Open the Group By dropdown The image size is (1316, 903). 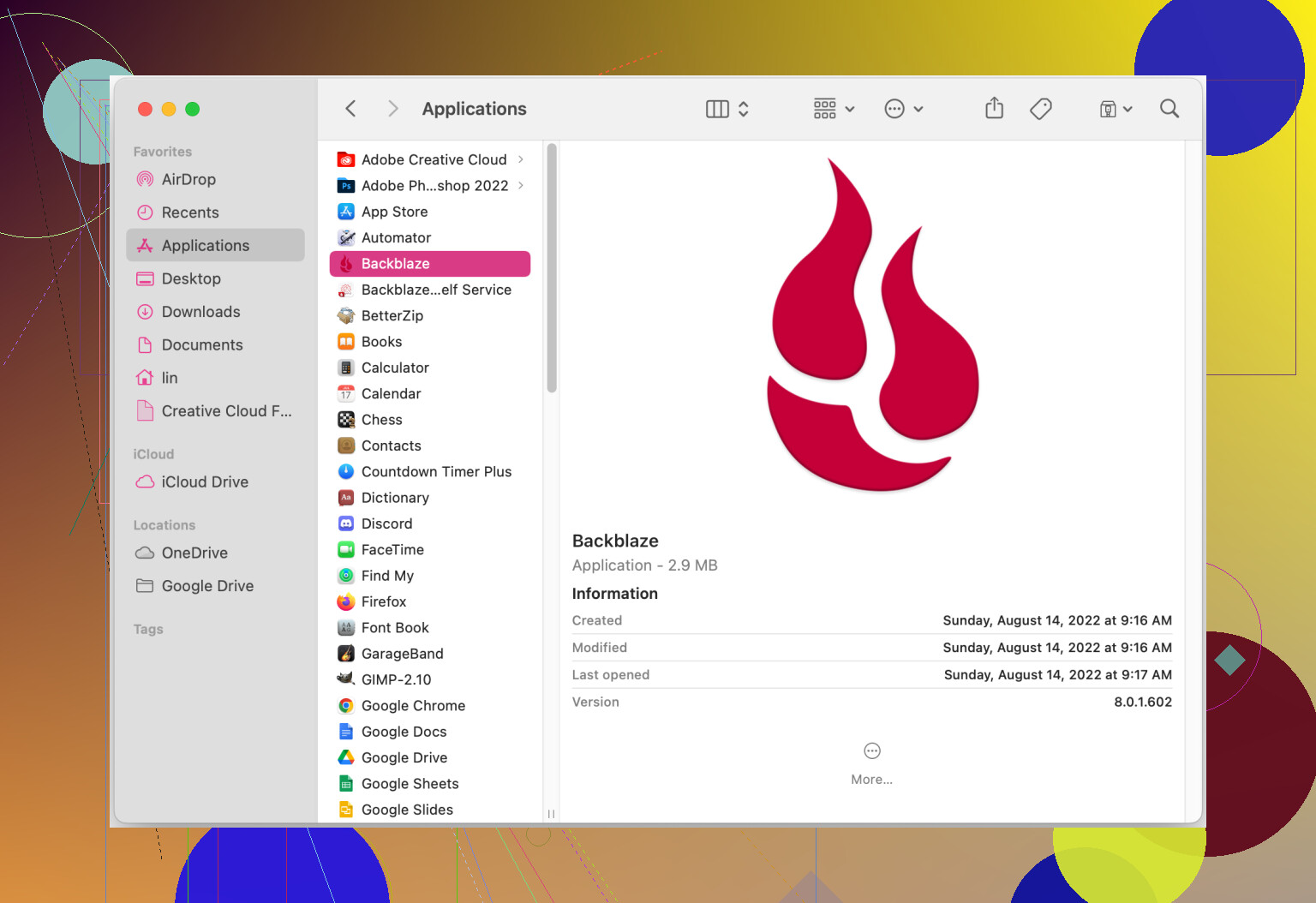[834, 109]
